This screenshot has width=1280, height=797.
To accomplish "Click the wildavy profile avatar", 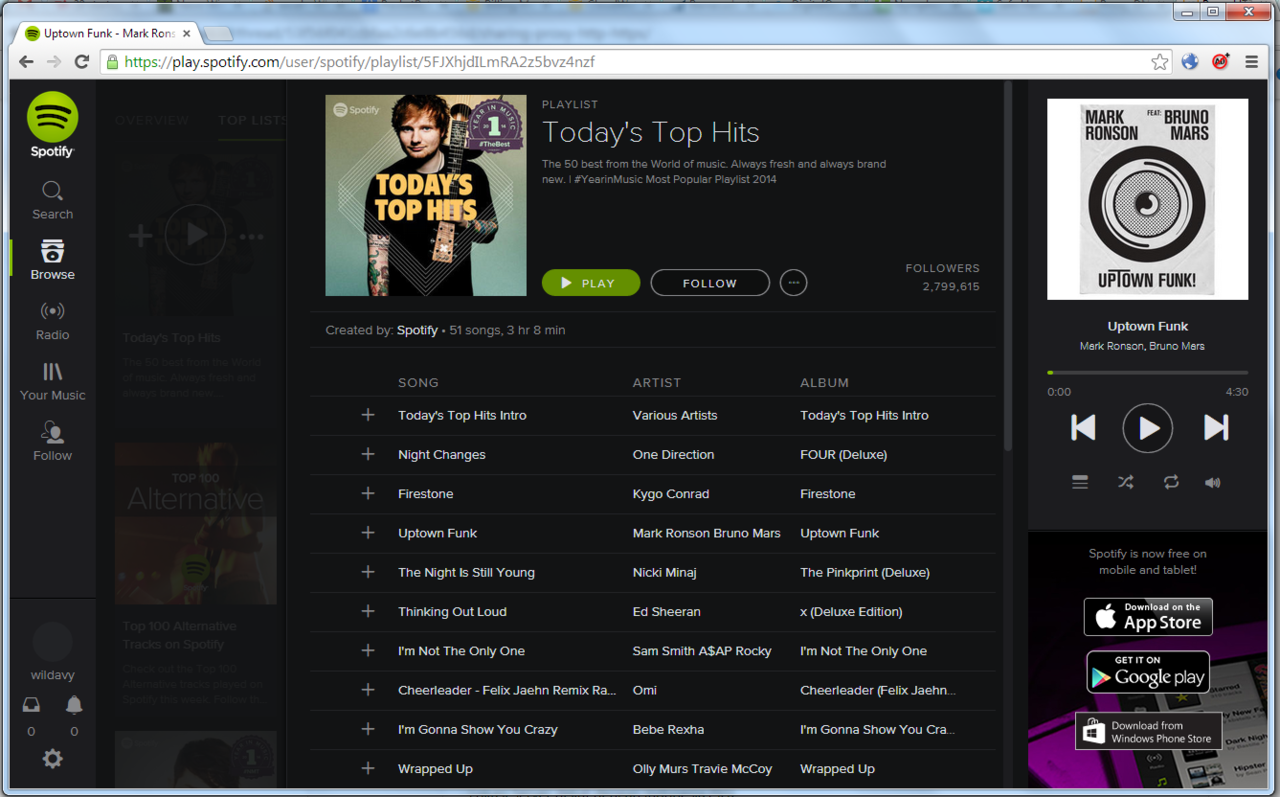I will tap(52, 642).
